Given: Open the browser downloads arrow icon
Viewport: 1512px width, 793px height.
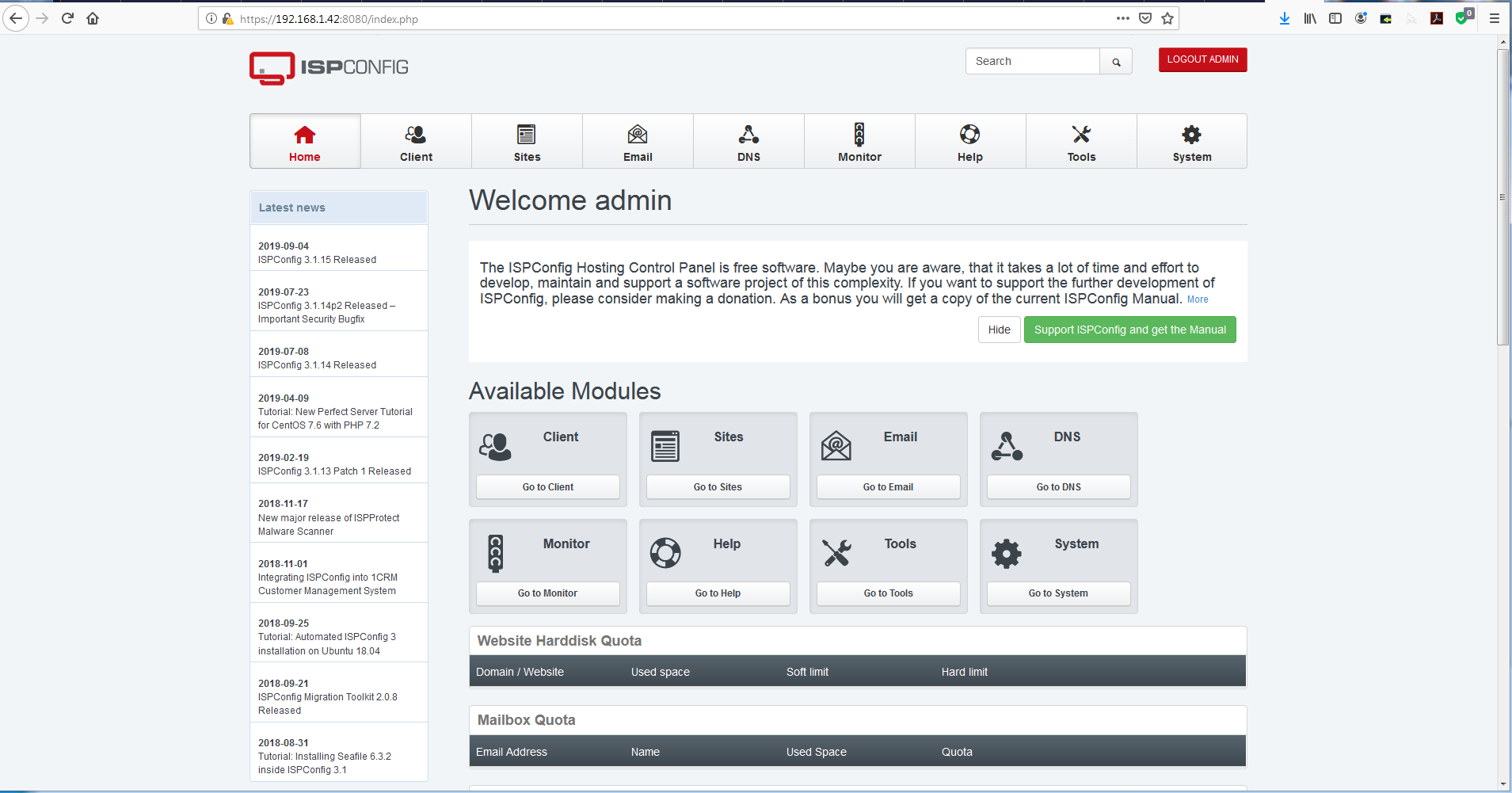Looking at the screenshot, I should pos(1285,18).
